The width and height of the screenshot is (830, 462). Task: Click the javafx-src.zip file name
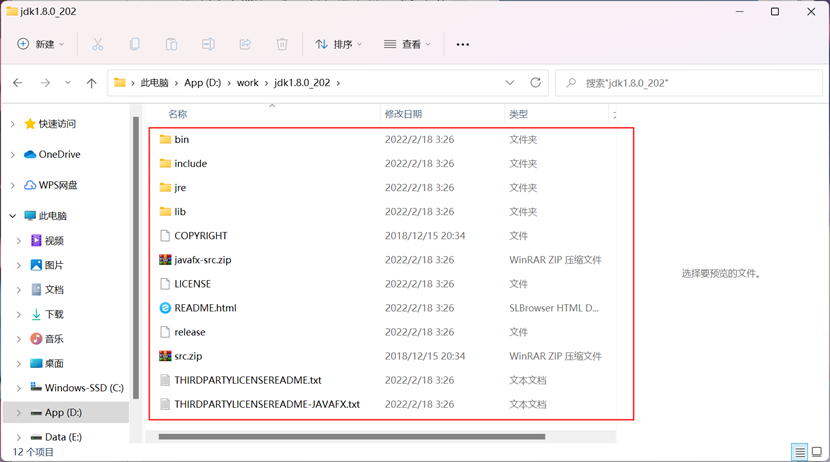tap(203, 260)
